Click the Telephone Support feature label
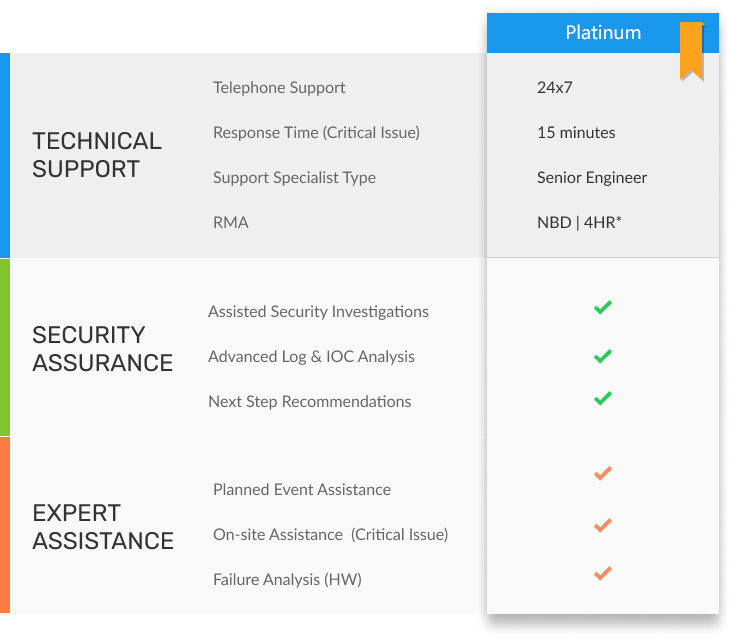Viewport: 731px width, 638px height. point(279,87)
